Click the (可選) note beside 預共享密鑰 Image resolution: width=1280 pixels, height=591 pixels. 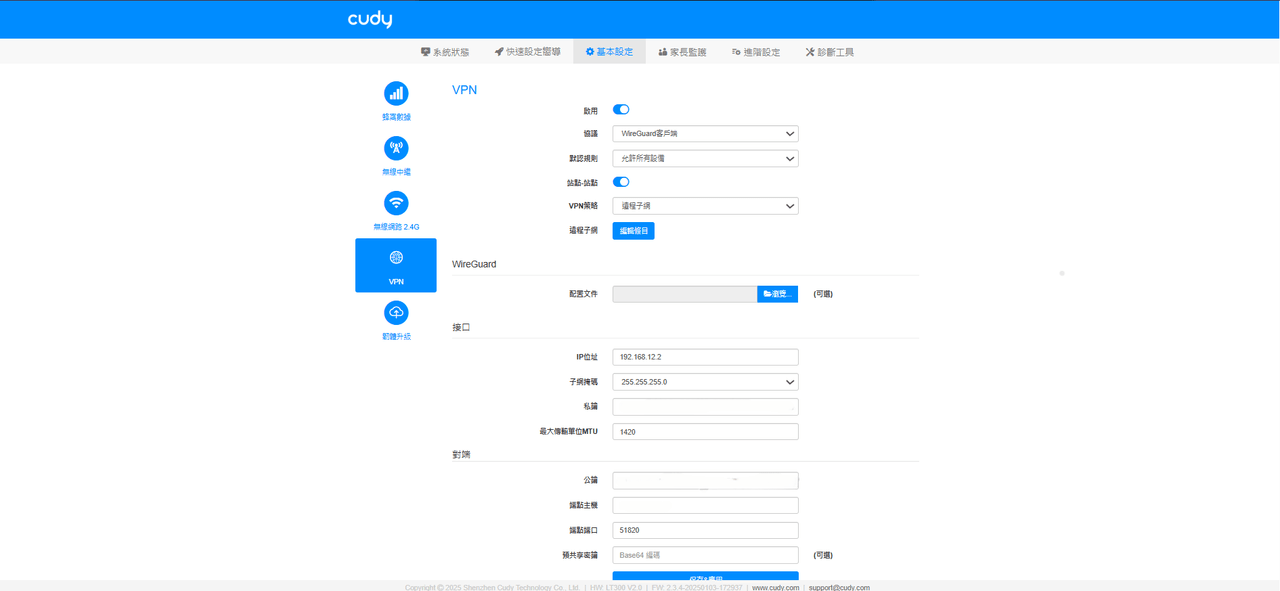point(823,555)
